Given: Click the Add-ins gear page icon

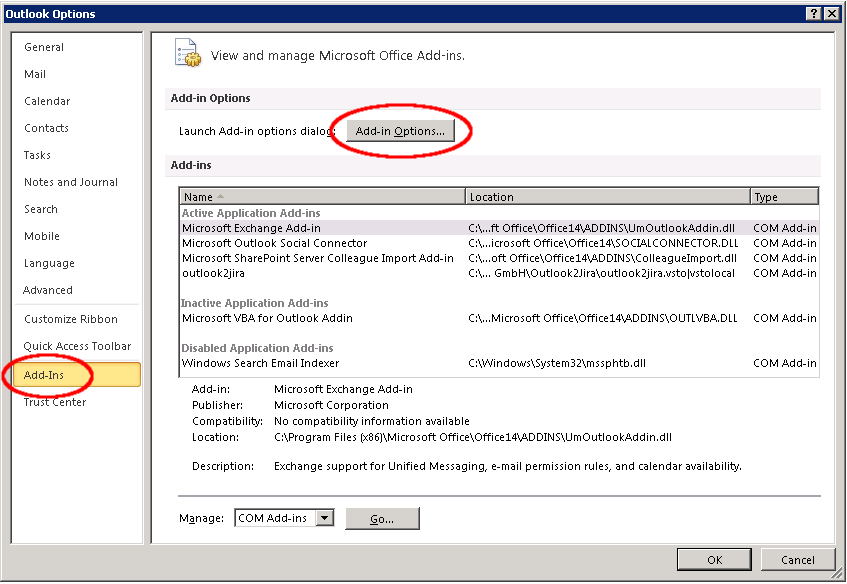Looking at the screenshot, I should click(187, 54).
